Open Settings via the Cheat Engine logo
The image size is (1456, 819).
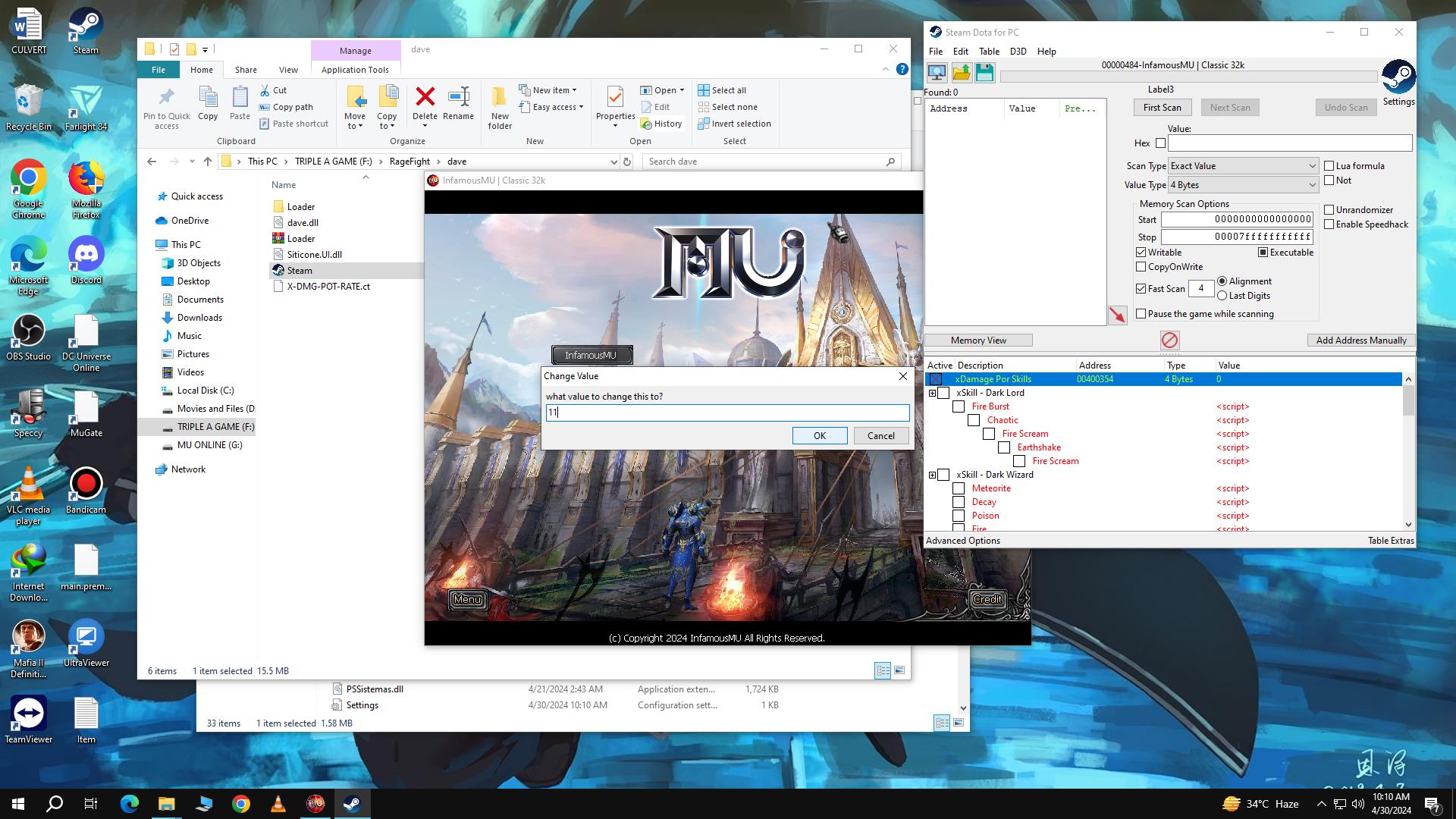pyautogui.click(x=1398, y=77)
